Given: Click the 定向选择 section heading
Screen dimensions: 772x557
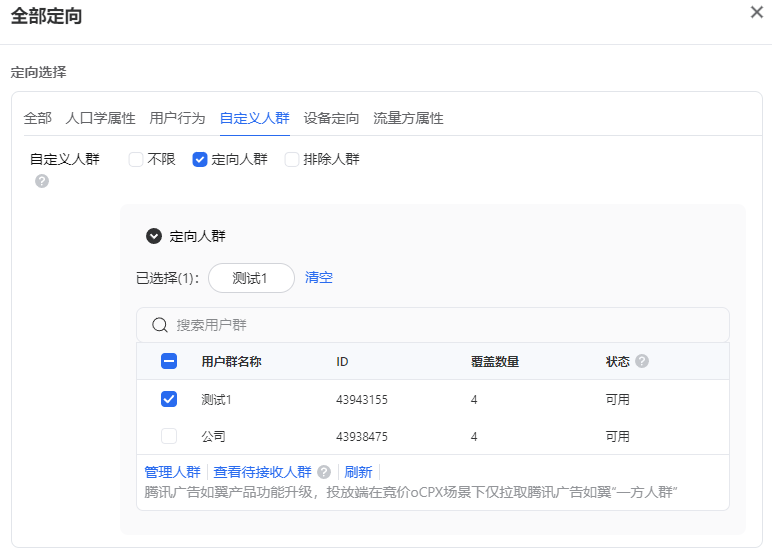Looking at the screenshot, I should click(x=38, y=72).
